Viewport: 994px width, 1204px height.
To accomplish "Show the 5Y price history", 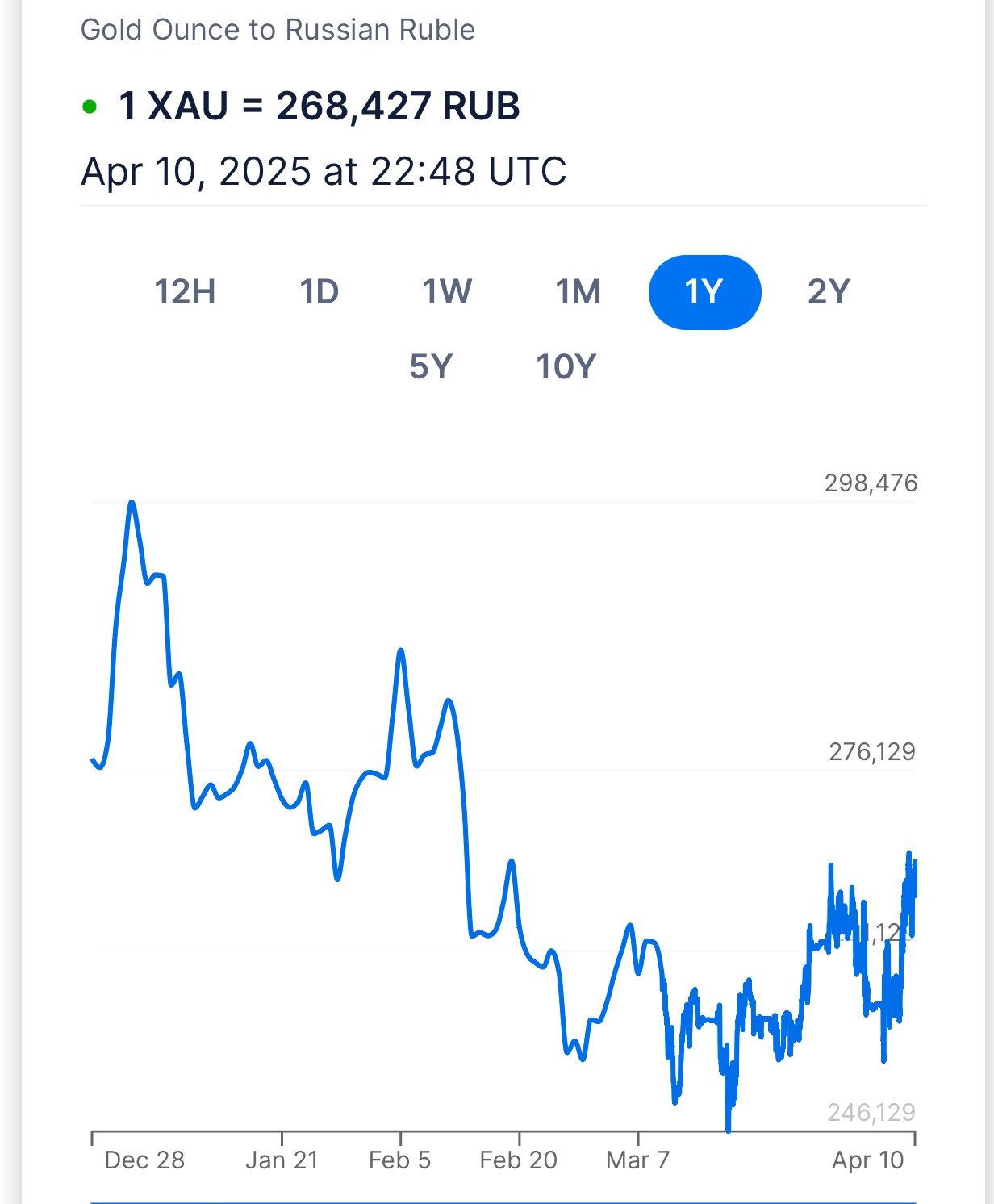I will [431, 367].
